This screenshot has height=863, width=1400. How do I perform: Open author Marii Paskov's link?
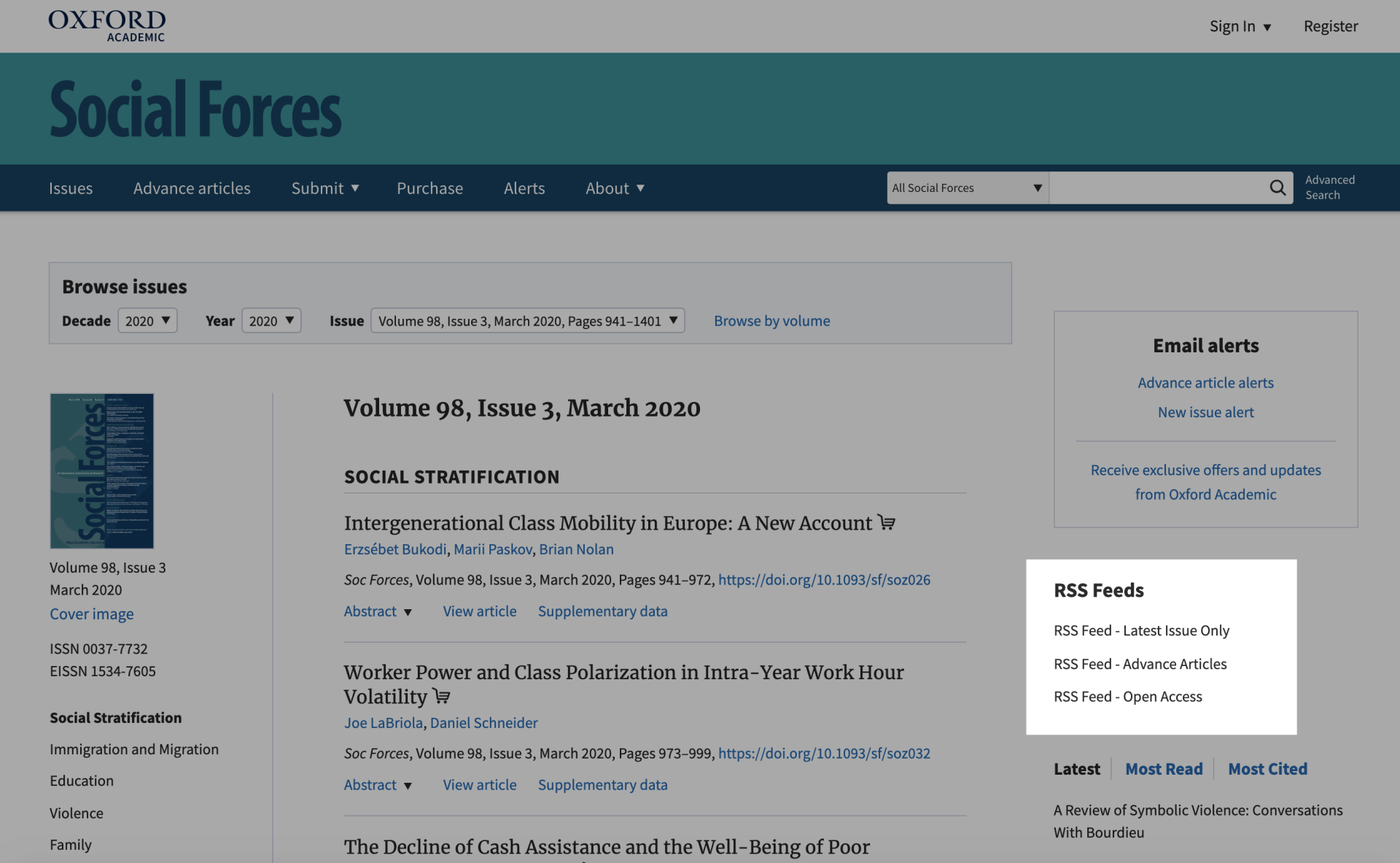pyautogui.click(x=493, y=549)
